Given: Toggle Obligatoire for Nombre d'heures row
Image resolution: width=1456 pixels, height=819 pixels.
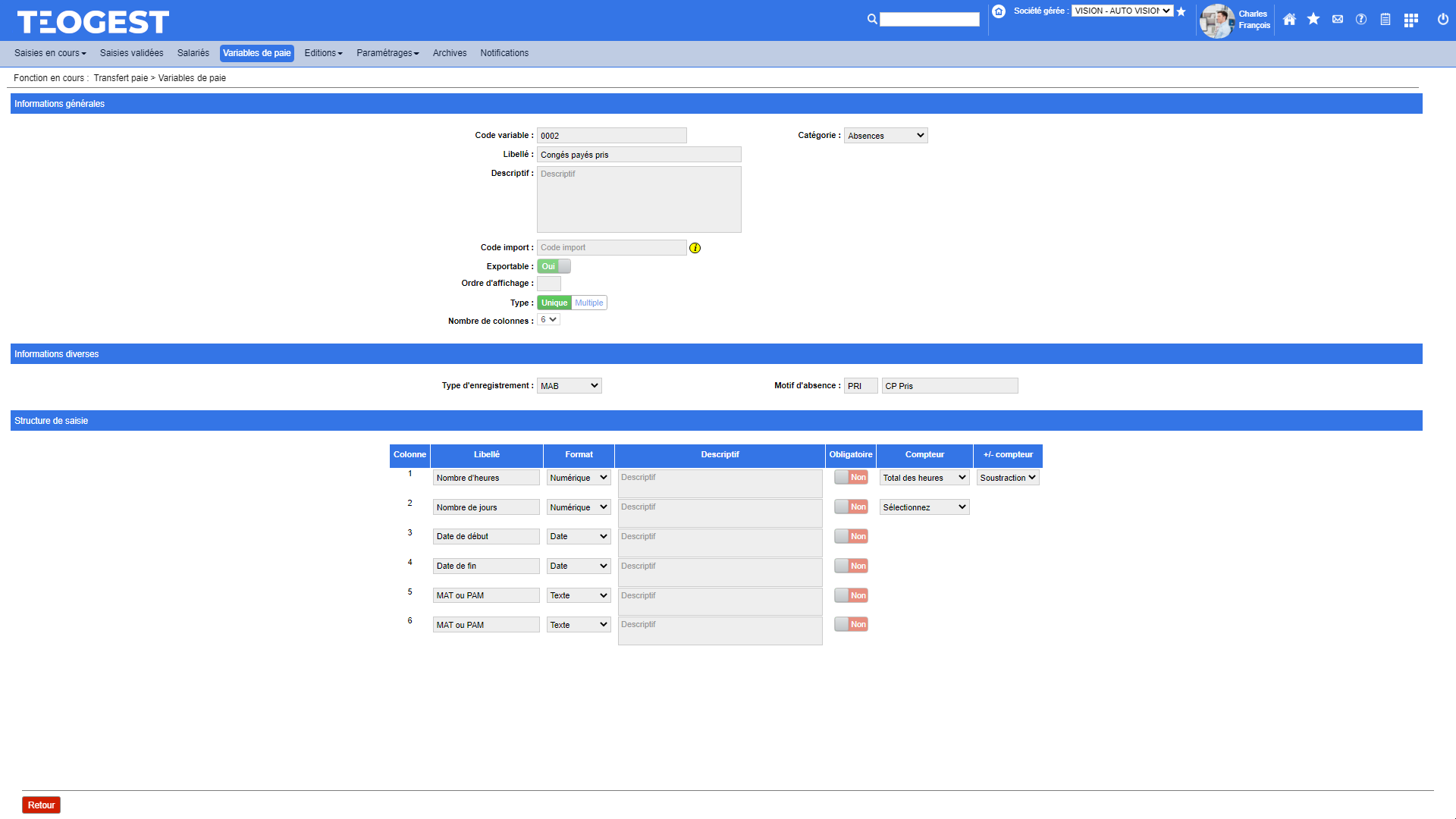Looking at the screenshot, I should click(x=851, y=477).
